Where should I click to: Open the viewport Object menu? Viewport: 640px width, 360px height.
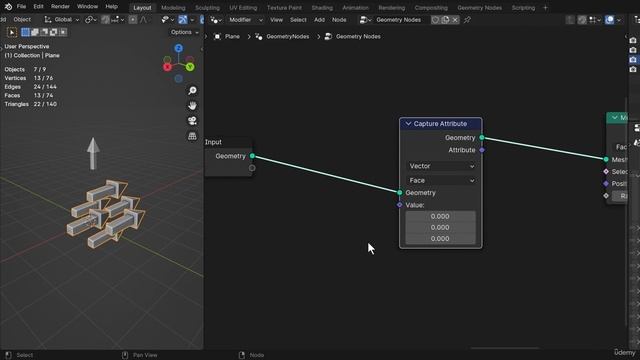[x=22, y=20]
